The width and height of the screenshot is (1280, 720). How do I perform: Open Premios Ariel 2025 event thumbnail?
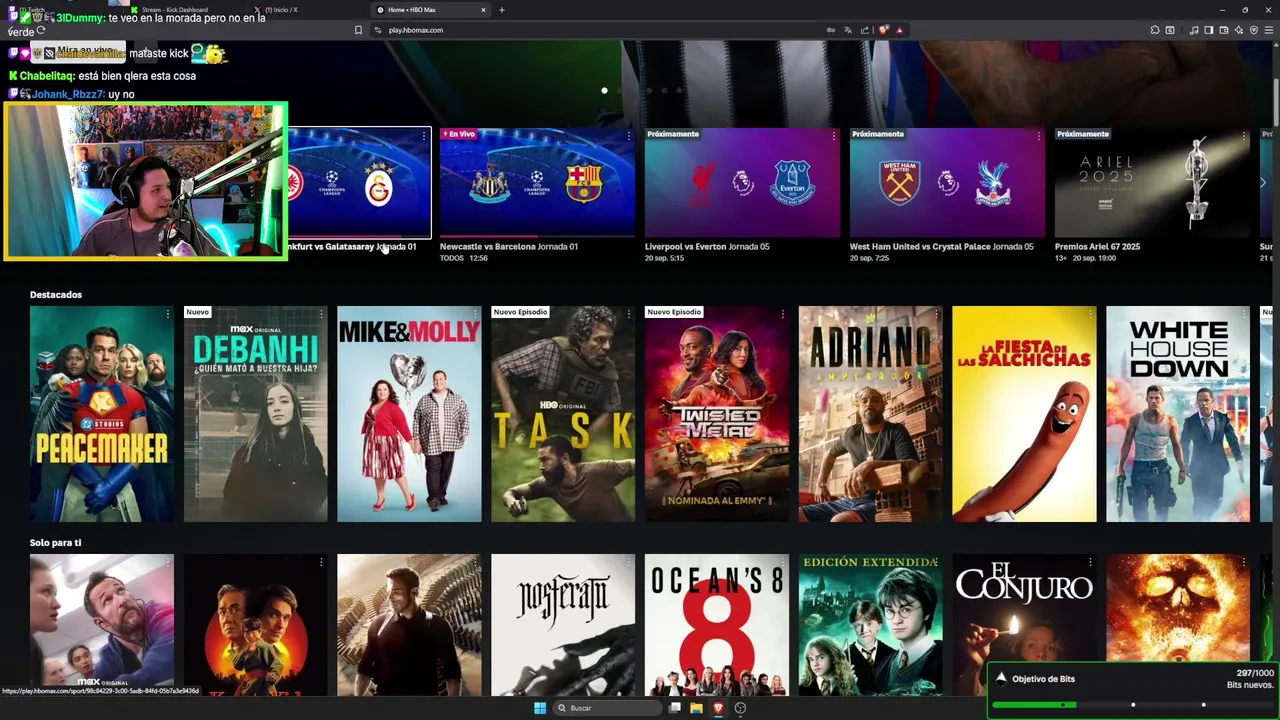point(1152,182)
